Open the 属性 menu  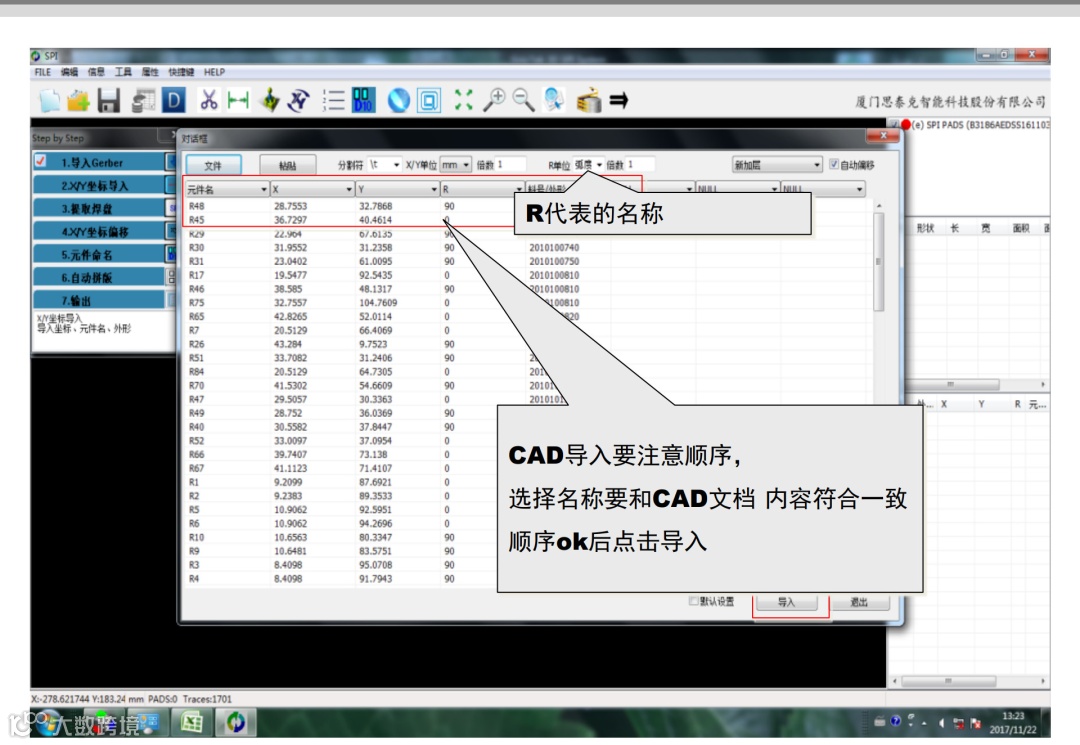pos(150,72)
